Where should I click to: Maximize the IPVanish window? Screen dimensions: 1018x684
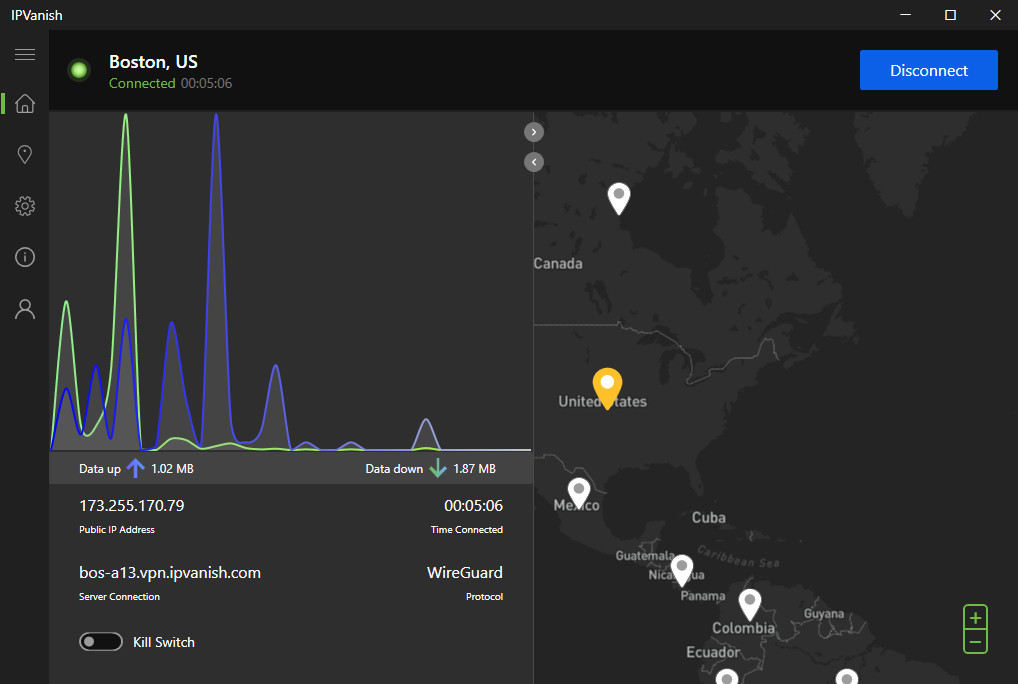(950, 14)
